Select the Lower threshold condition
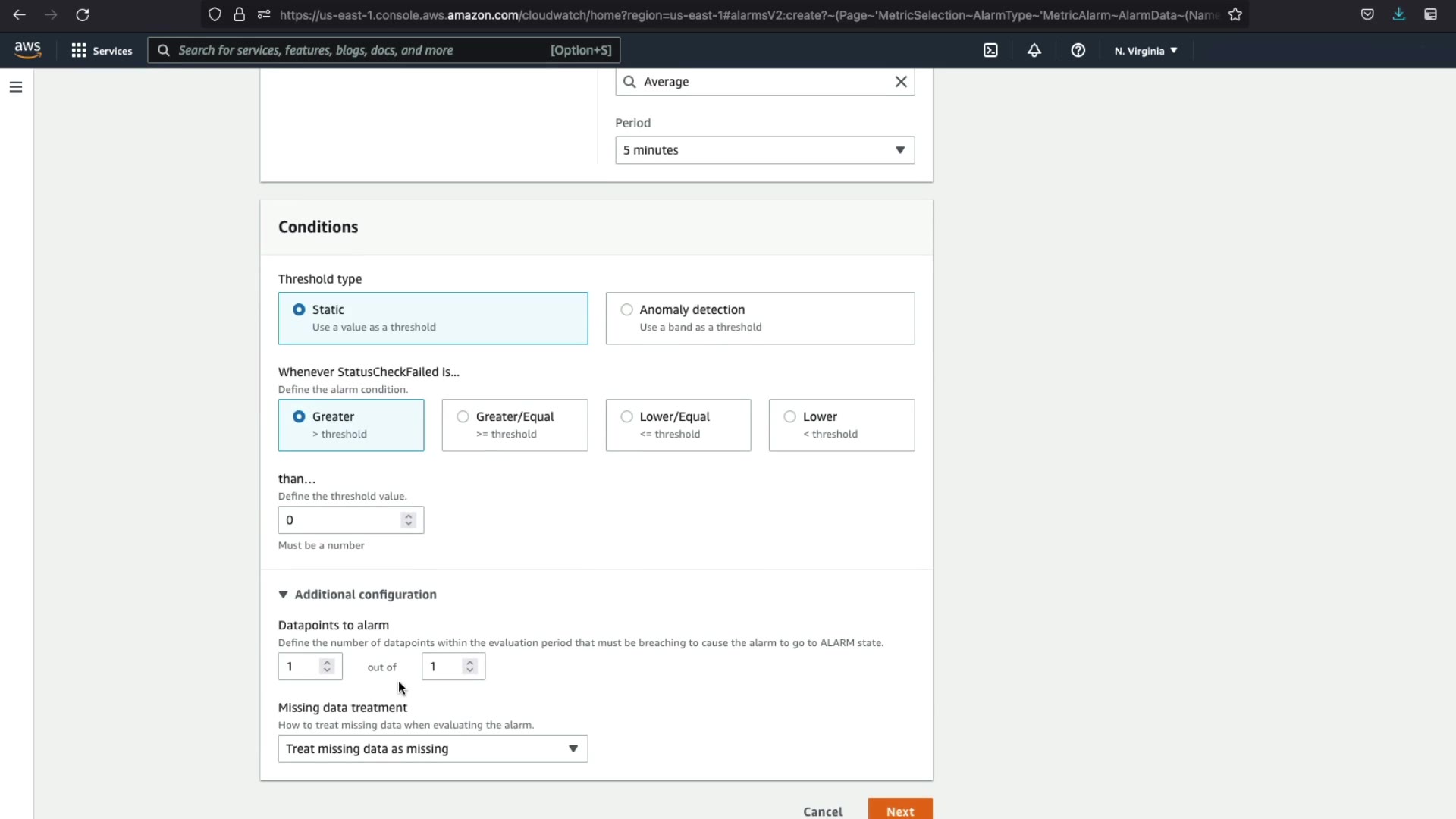This screenshot has height=819, width=1456. (789, 416)
